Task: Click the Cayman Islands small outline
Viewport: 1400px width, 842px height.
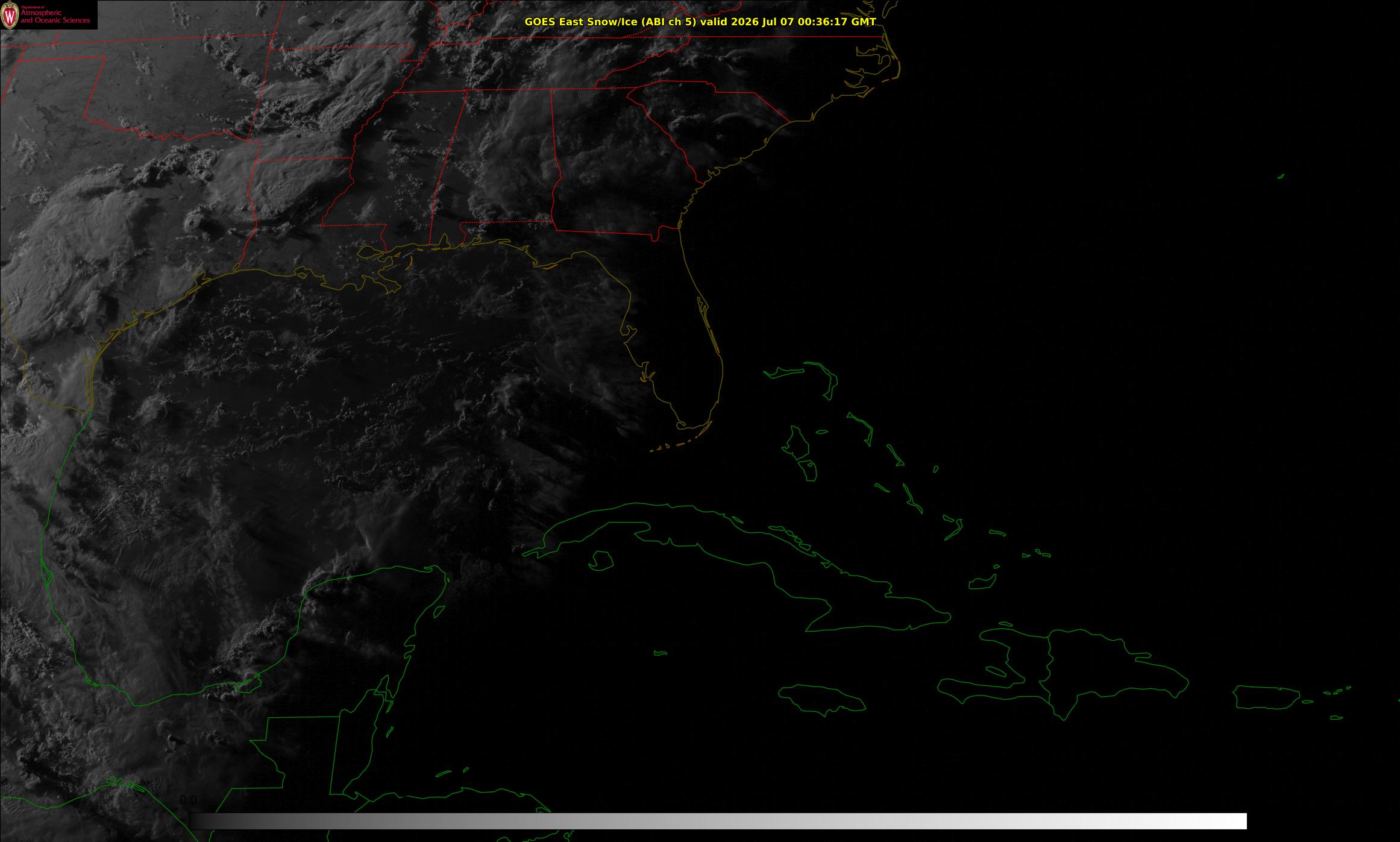Action: click(661, 653)
